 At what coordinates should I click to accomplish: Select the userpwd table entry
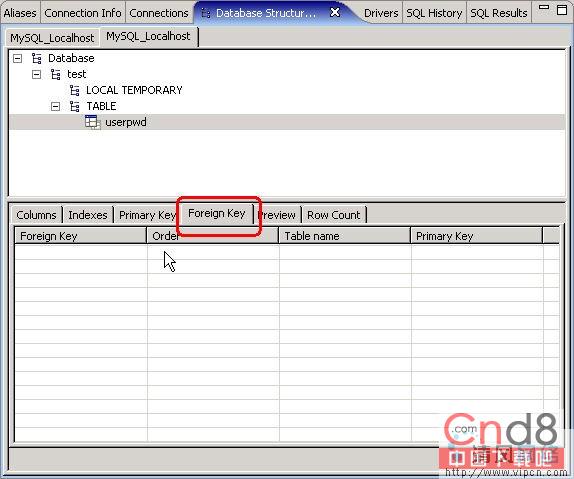pos(126,122)
